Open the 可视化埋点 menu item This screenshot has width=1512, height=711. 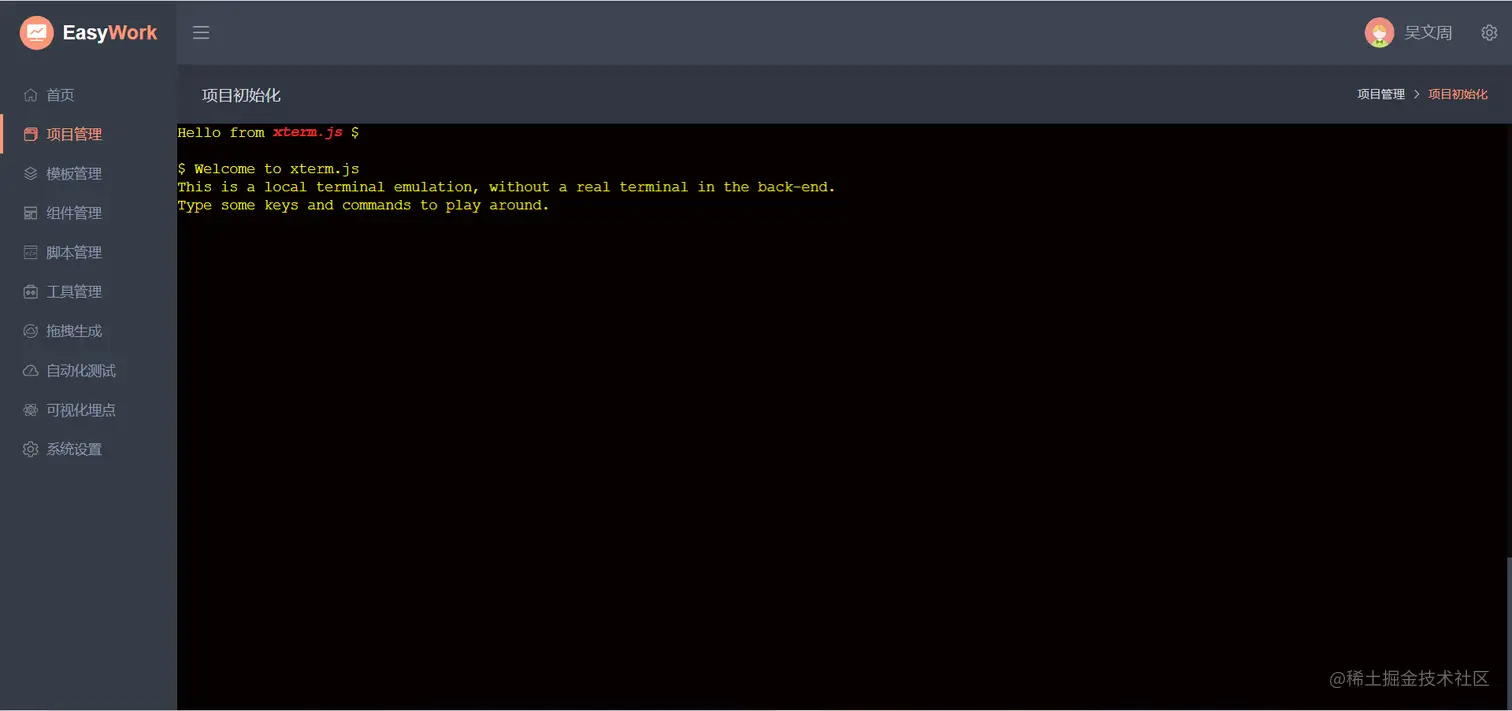click(x=88, y=410)
